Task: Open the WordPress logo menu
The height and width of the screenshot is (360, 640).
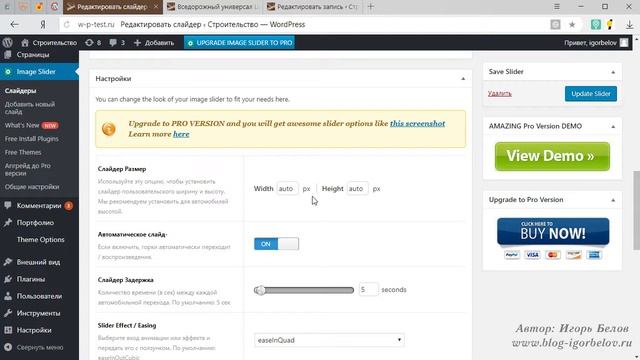Action: pos(7,42)
